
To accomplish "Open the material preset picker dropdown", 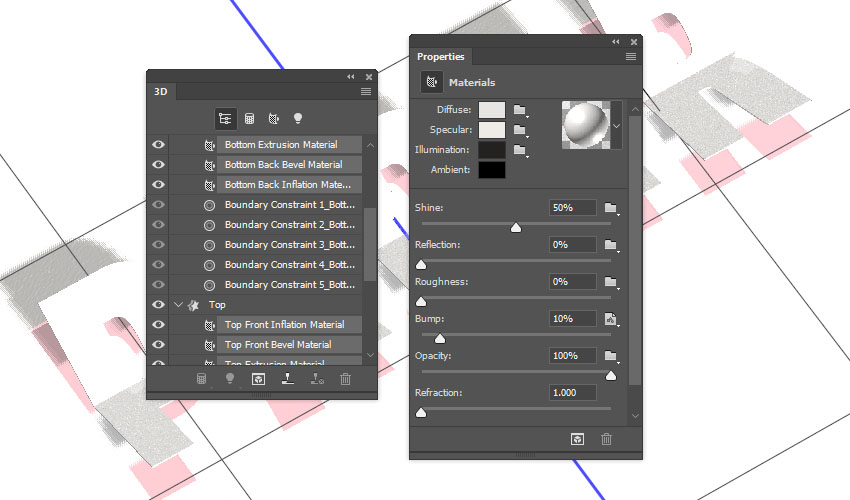I will pos(616,126).
